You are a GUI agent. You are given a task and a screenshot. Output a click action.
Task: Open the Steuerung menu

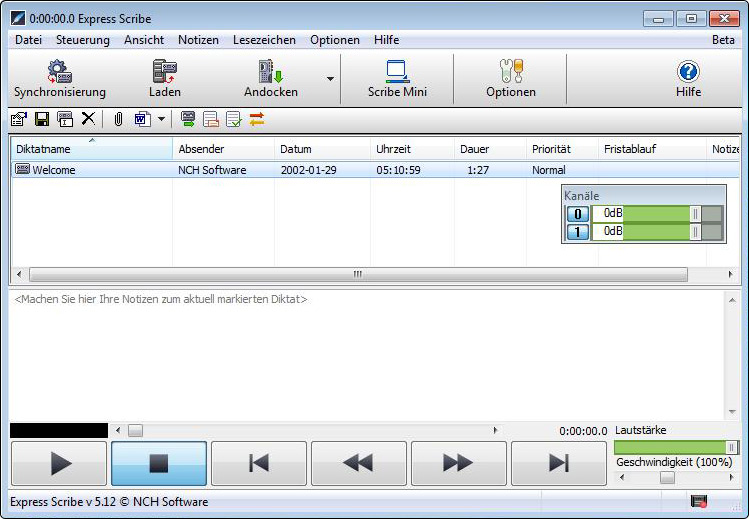[x=83, y=40]
